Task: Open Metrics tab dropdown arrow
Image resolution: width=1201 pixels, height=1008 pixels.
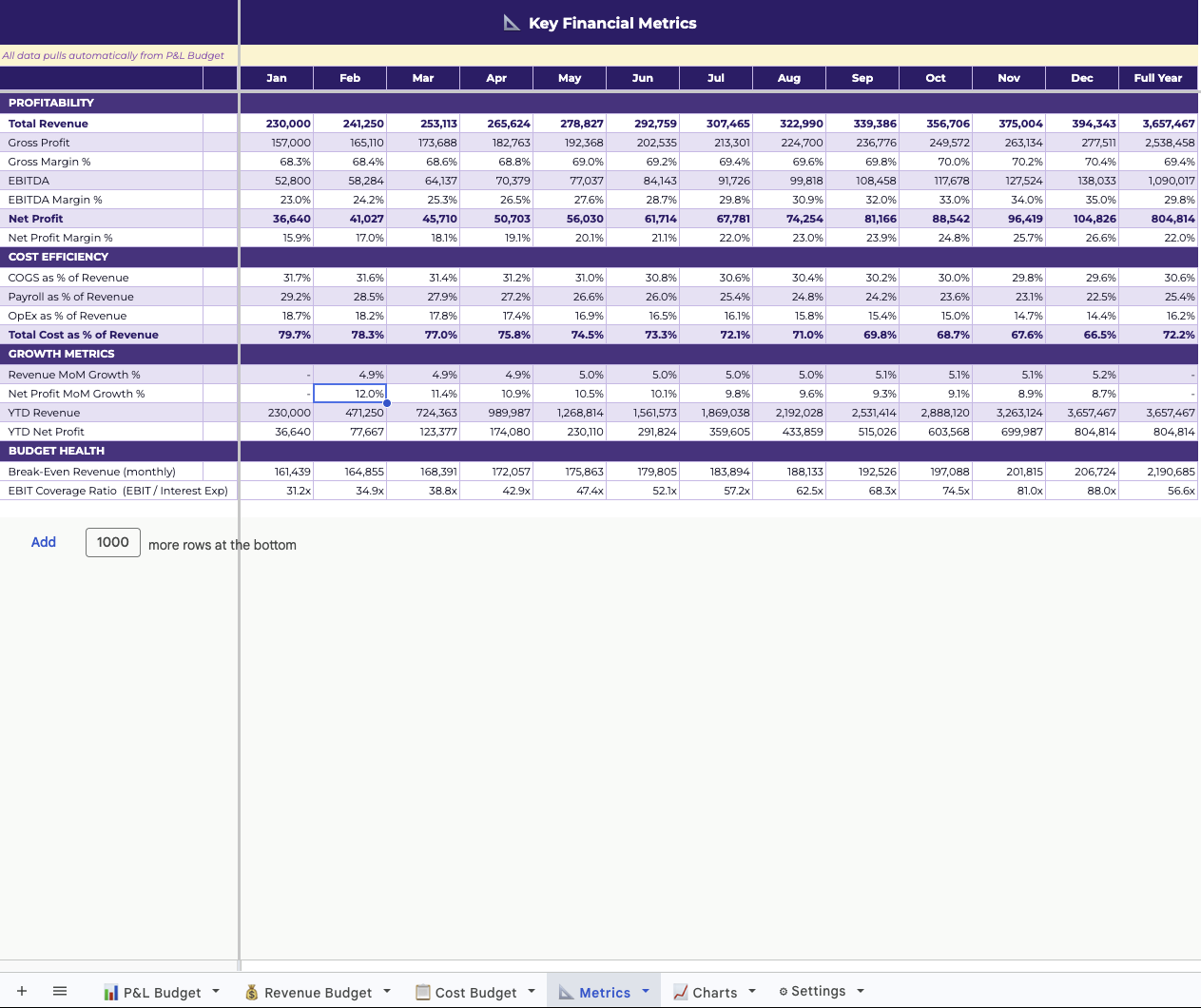Action: [x=646, y=991]
